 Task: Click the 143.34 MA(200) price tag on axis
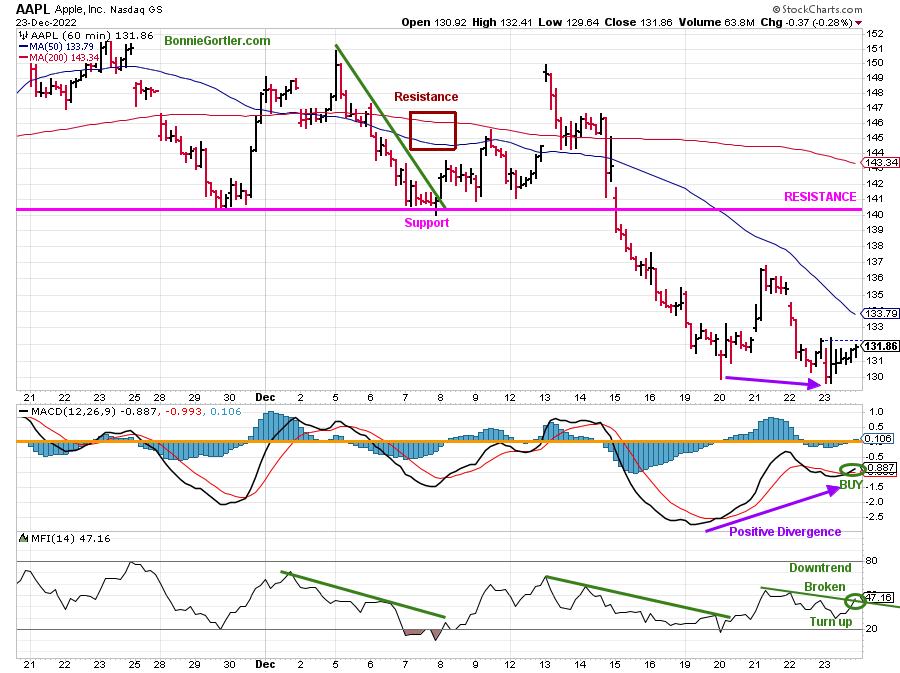pyautogui.click(x=881, y=162)
